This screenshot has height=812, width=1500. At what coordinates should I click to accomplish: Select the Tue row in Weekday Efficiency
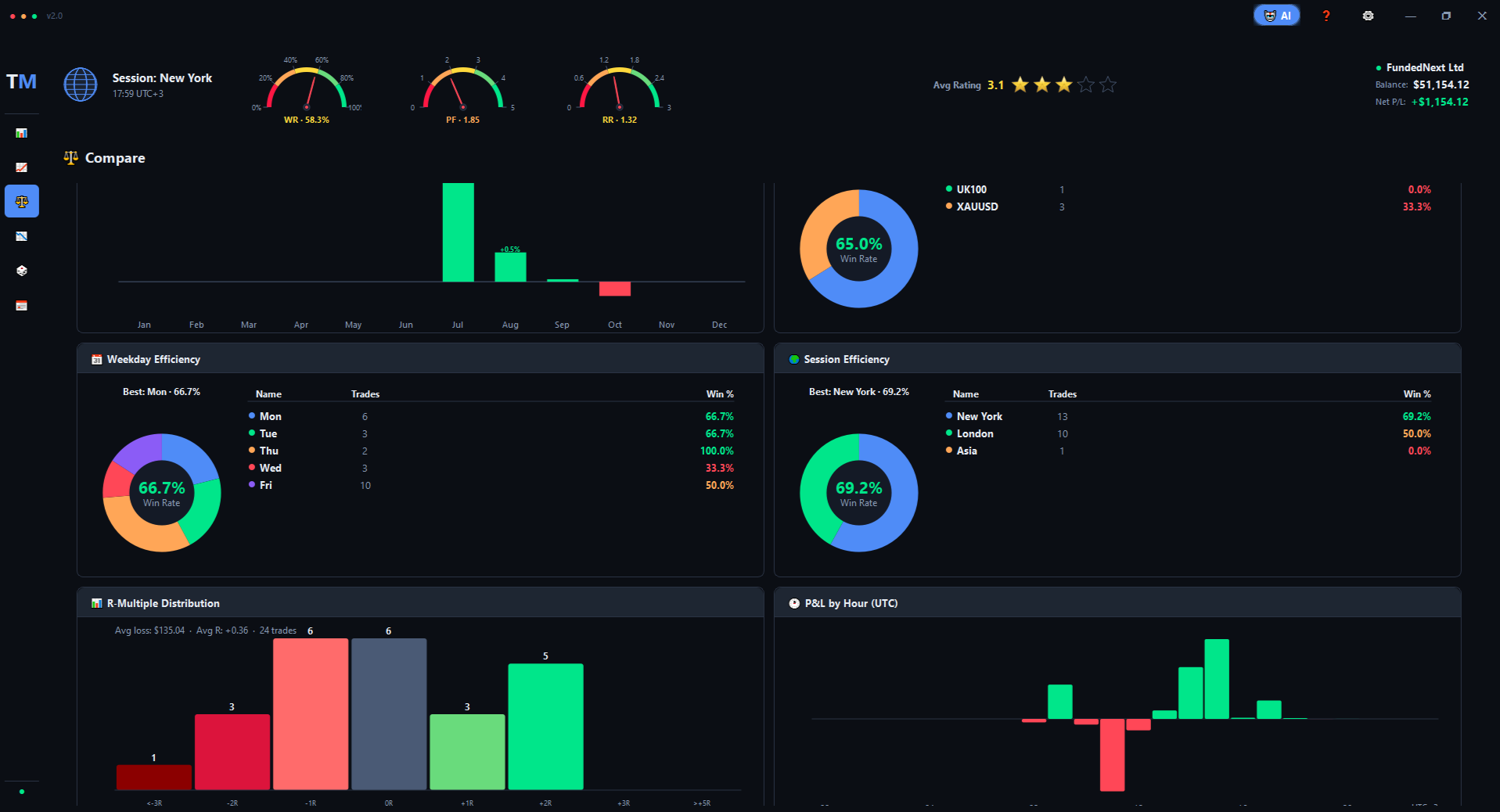click(491, 434)
